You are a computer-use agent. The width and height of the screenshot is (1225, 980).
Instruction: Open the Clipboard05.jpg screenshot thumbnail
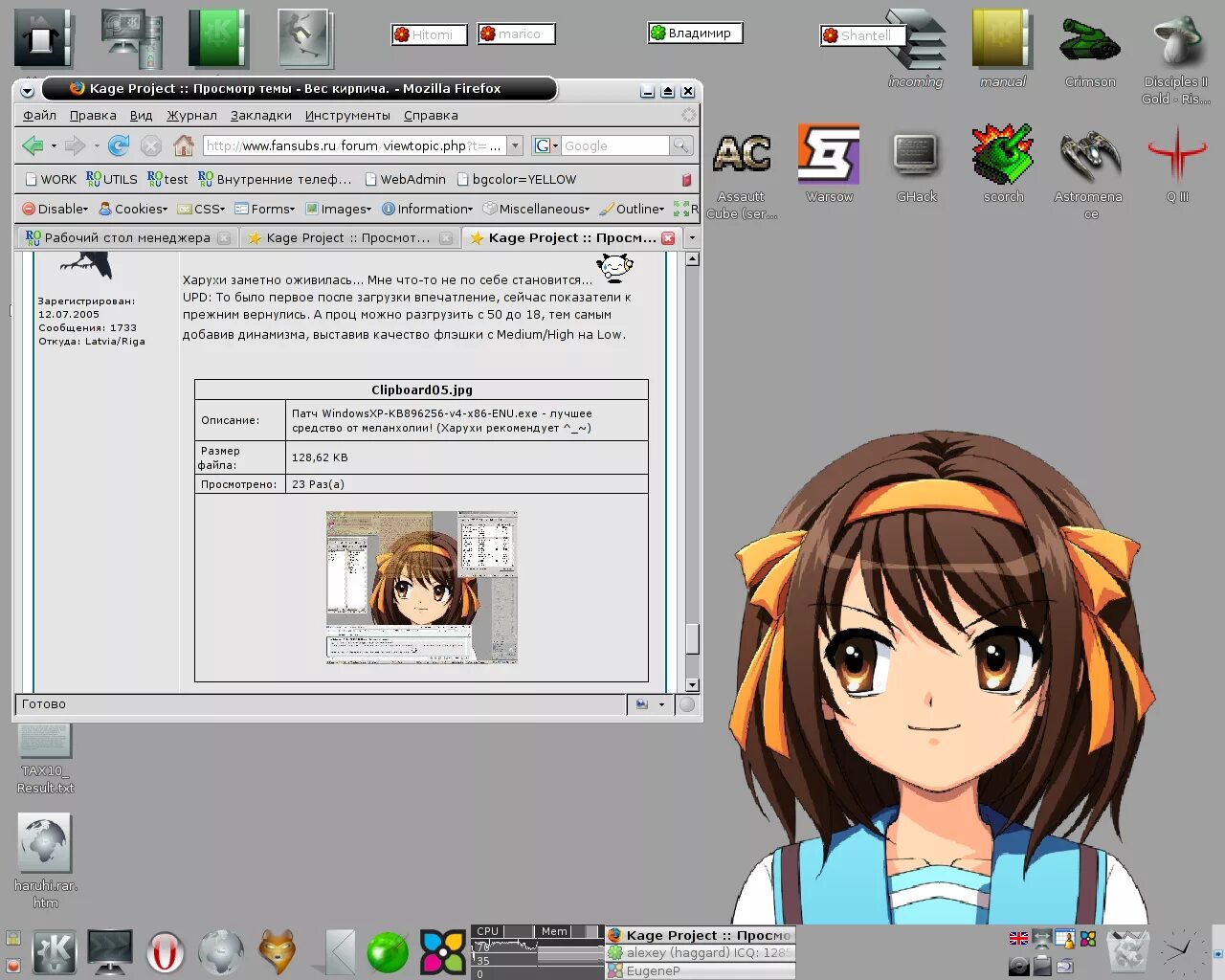coord(421,587)
